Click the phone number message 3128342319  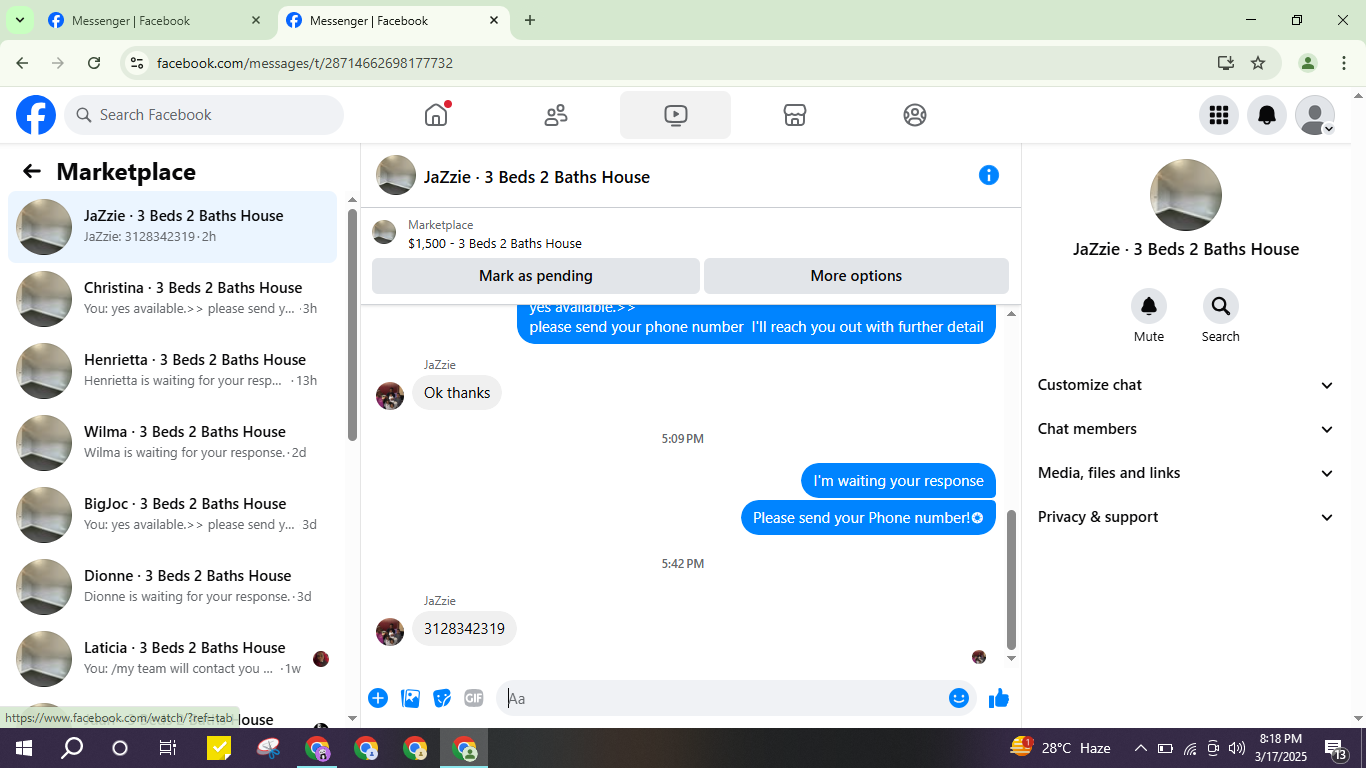click(464, 629)
